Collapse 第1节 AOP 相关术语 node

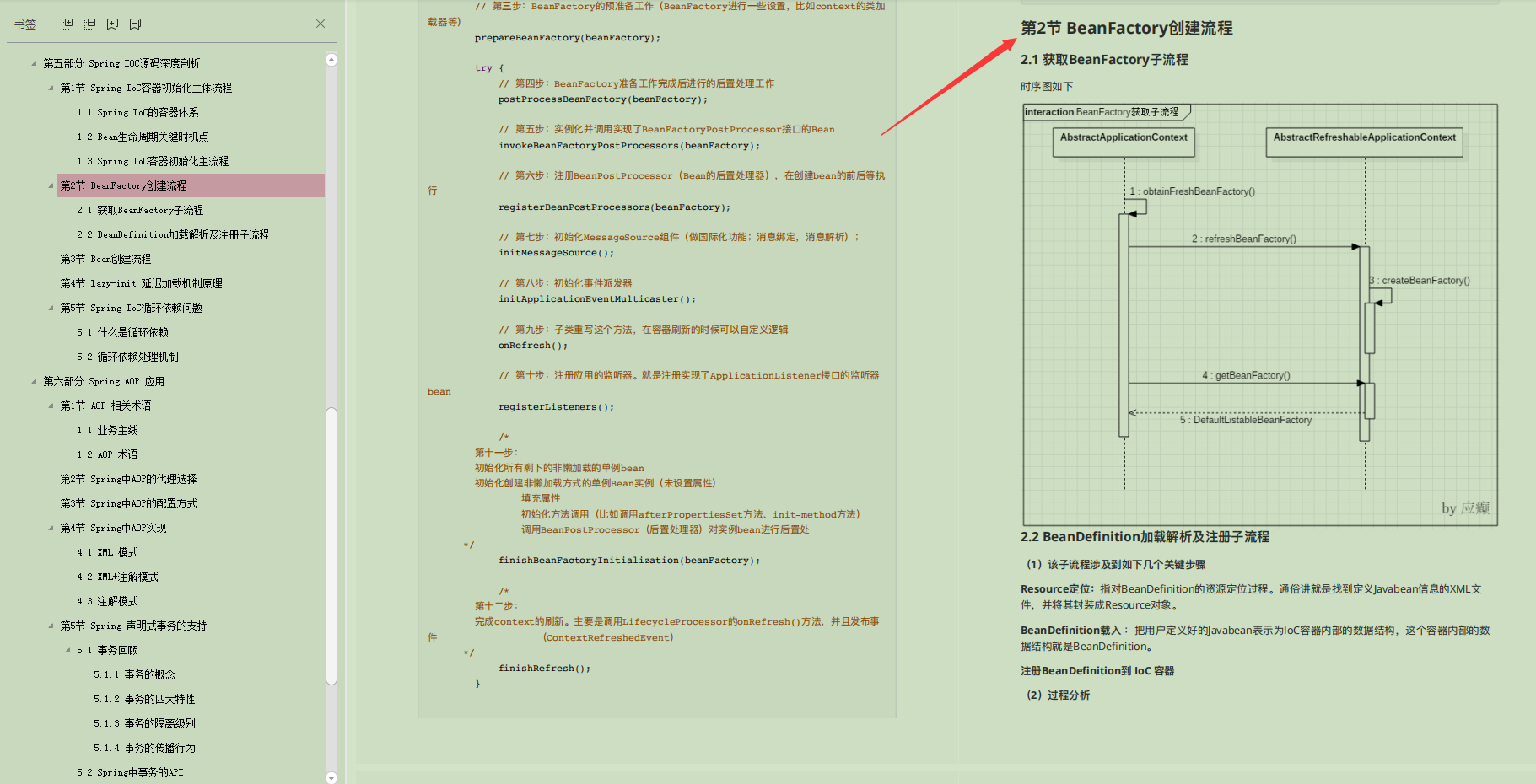click(x=51, y=405)
